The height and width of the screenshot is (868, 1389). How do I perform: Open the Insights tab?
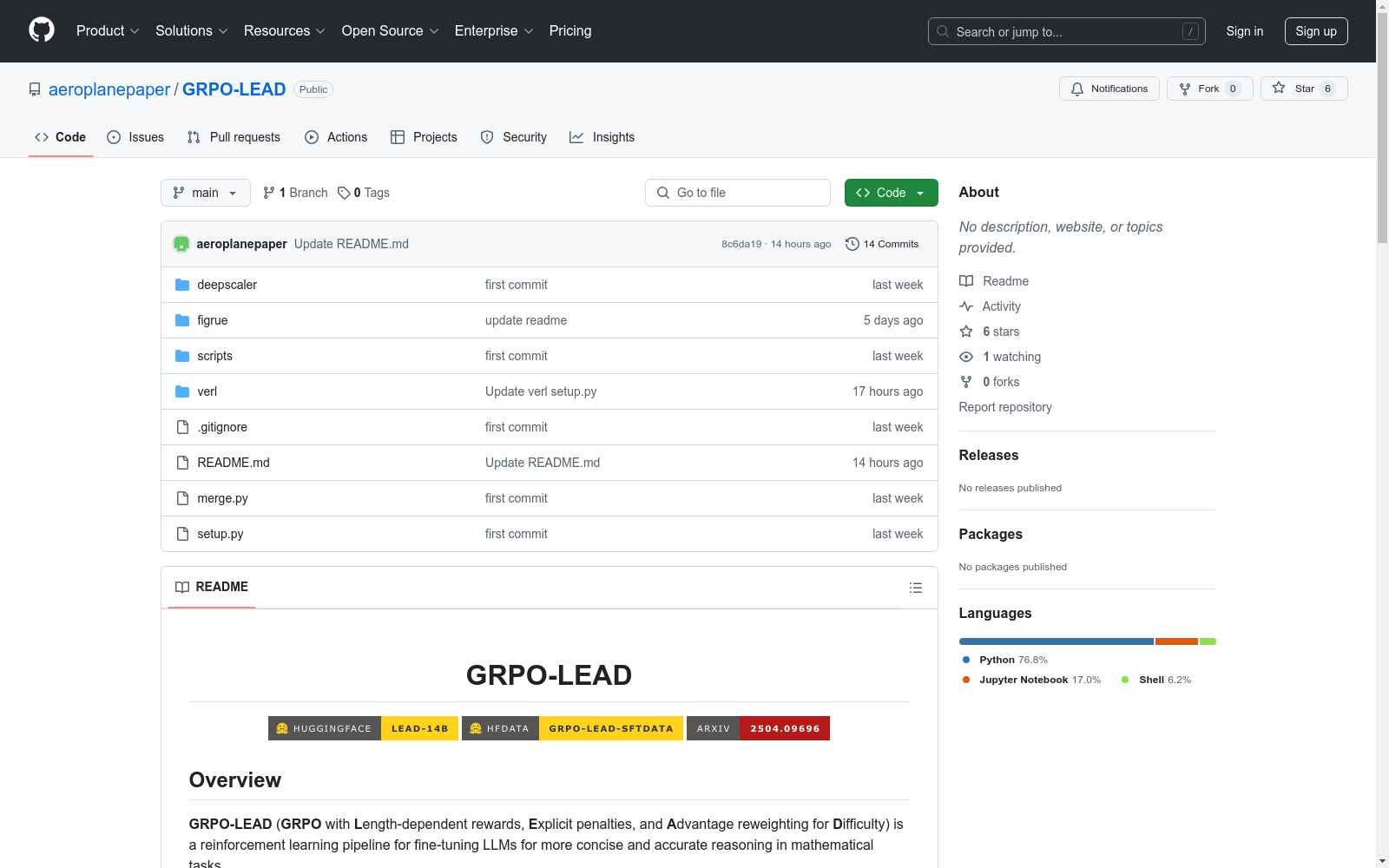[x=602, y=137]
